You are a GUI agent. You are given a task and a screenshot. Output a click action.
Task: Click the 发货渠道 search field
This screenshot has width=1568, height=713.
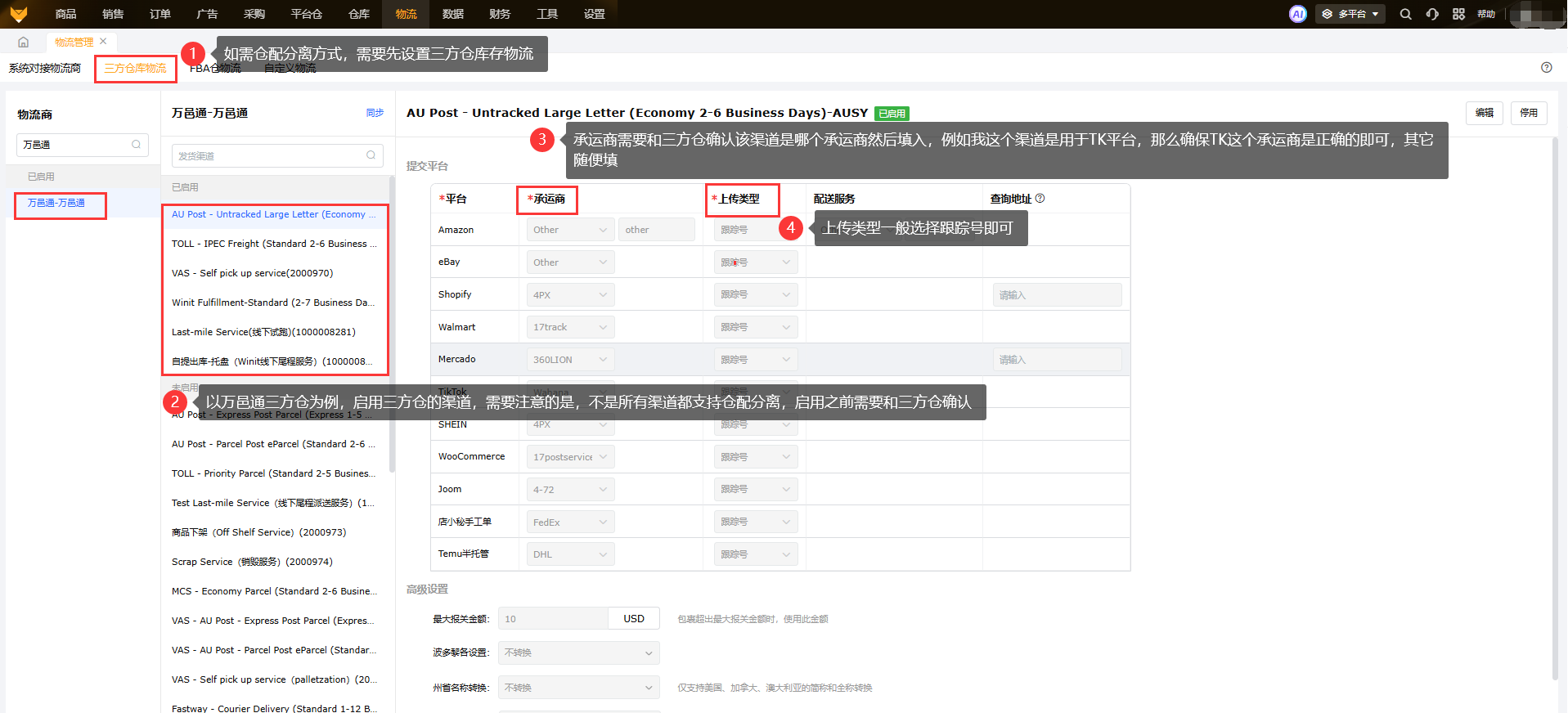click(x=270, y=155)
